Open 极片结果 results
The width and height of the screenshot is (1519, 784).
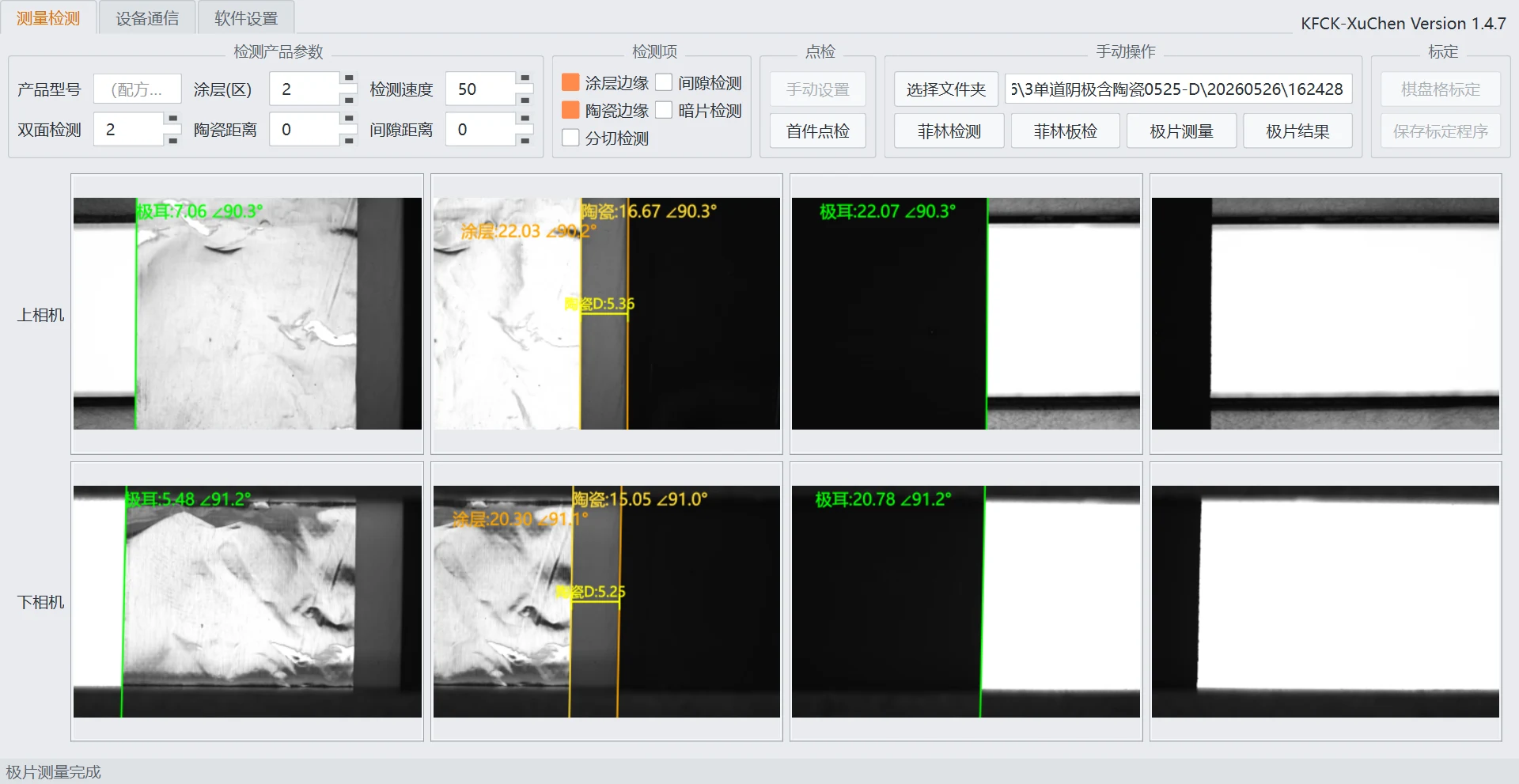(1298, 131)
